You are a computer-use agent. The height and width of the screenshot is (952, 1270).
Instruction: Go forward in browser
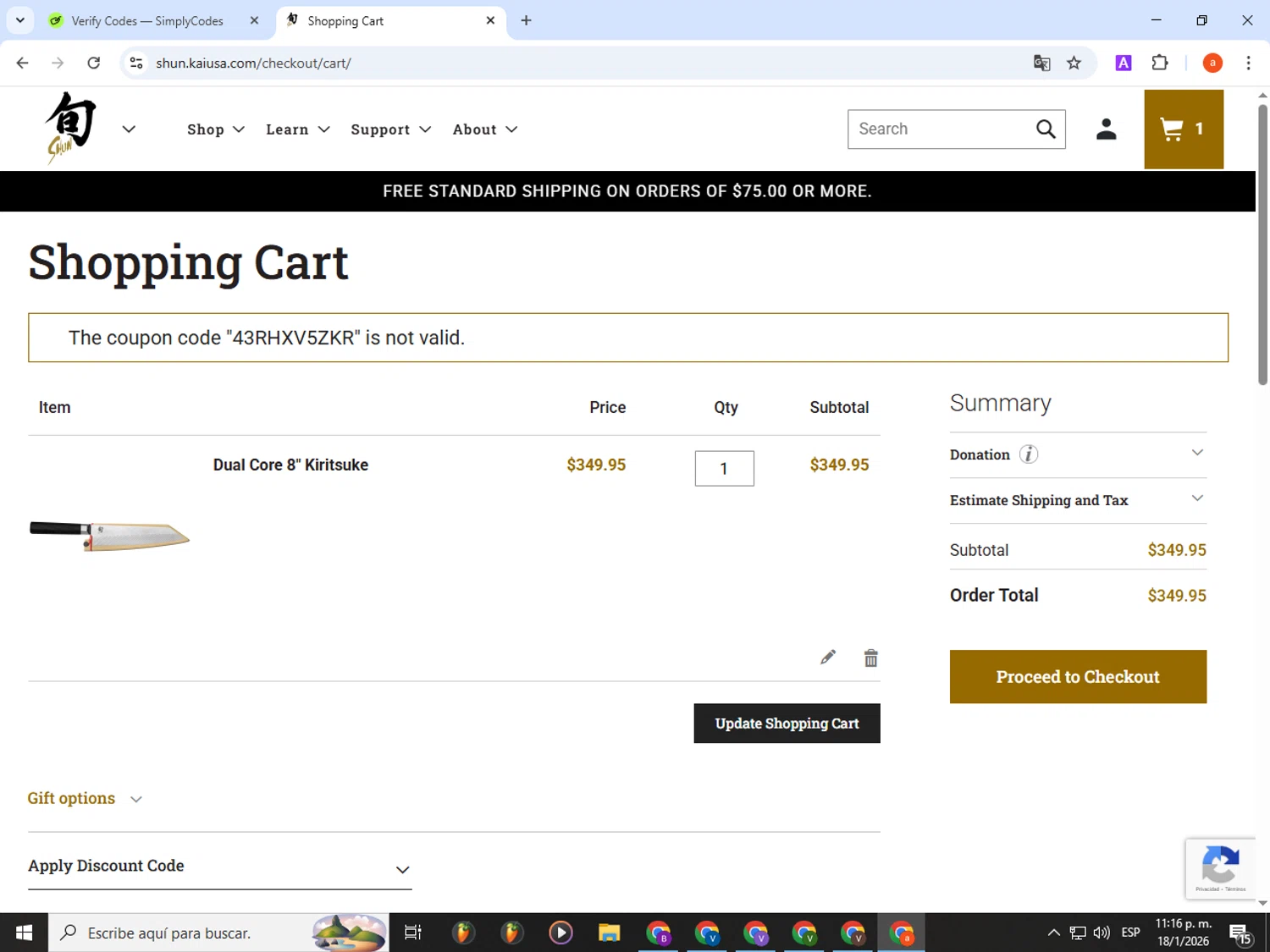(58, 63)
